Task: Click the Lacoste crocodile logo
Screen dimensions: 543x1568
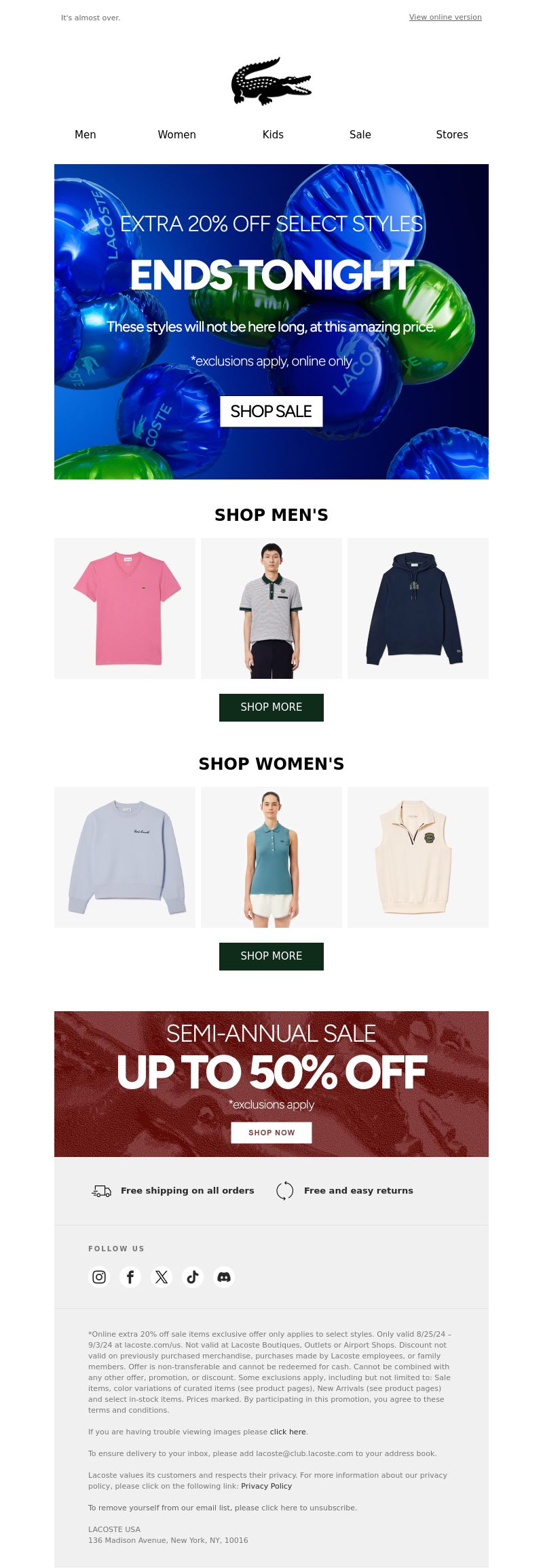Action: pos(271,81)
